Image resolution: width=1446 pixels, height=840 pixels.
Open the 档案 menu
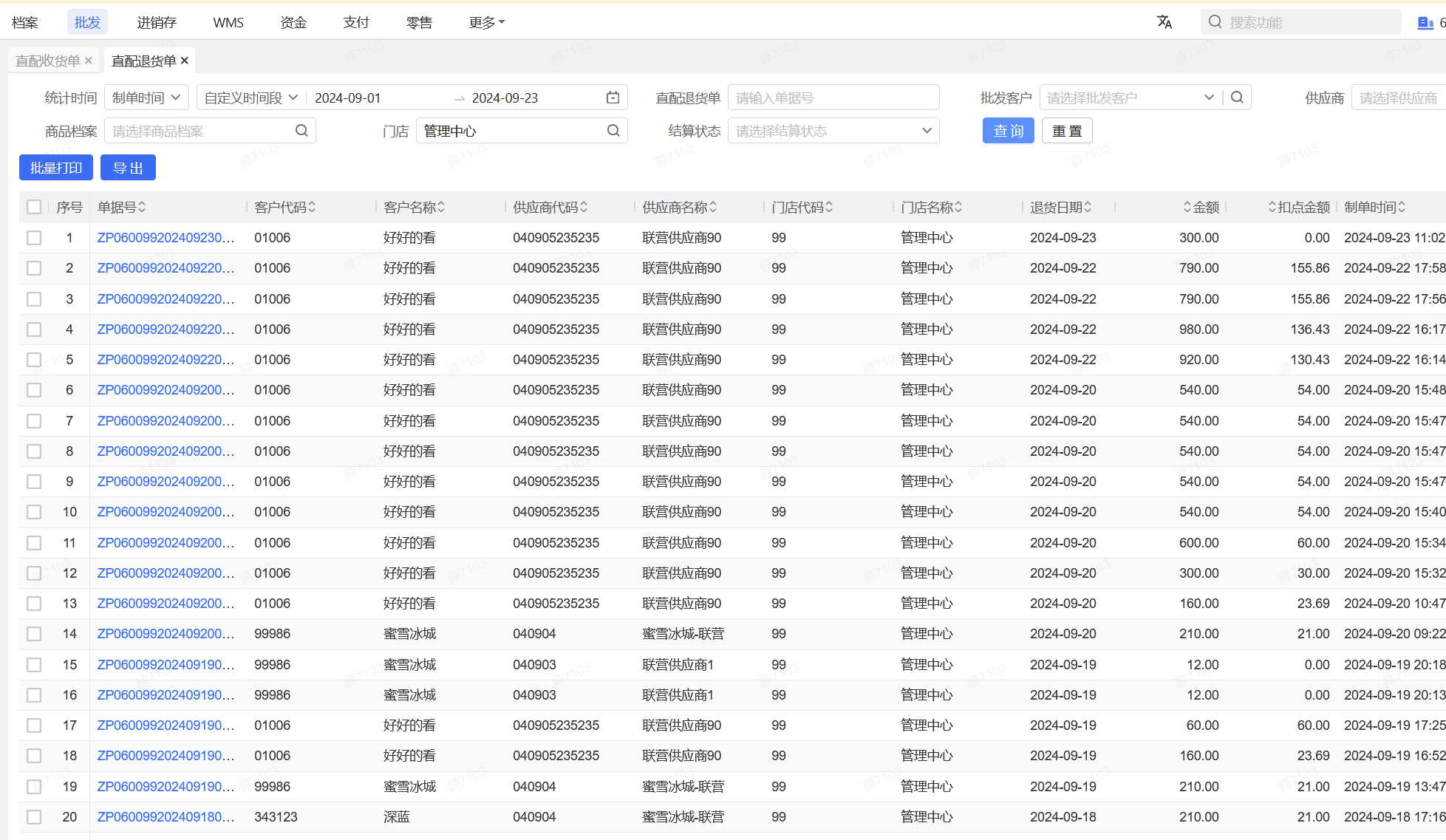(25, 22)
